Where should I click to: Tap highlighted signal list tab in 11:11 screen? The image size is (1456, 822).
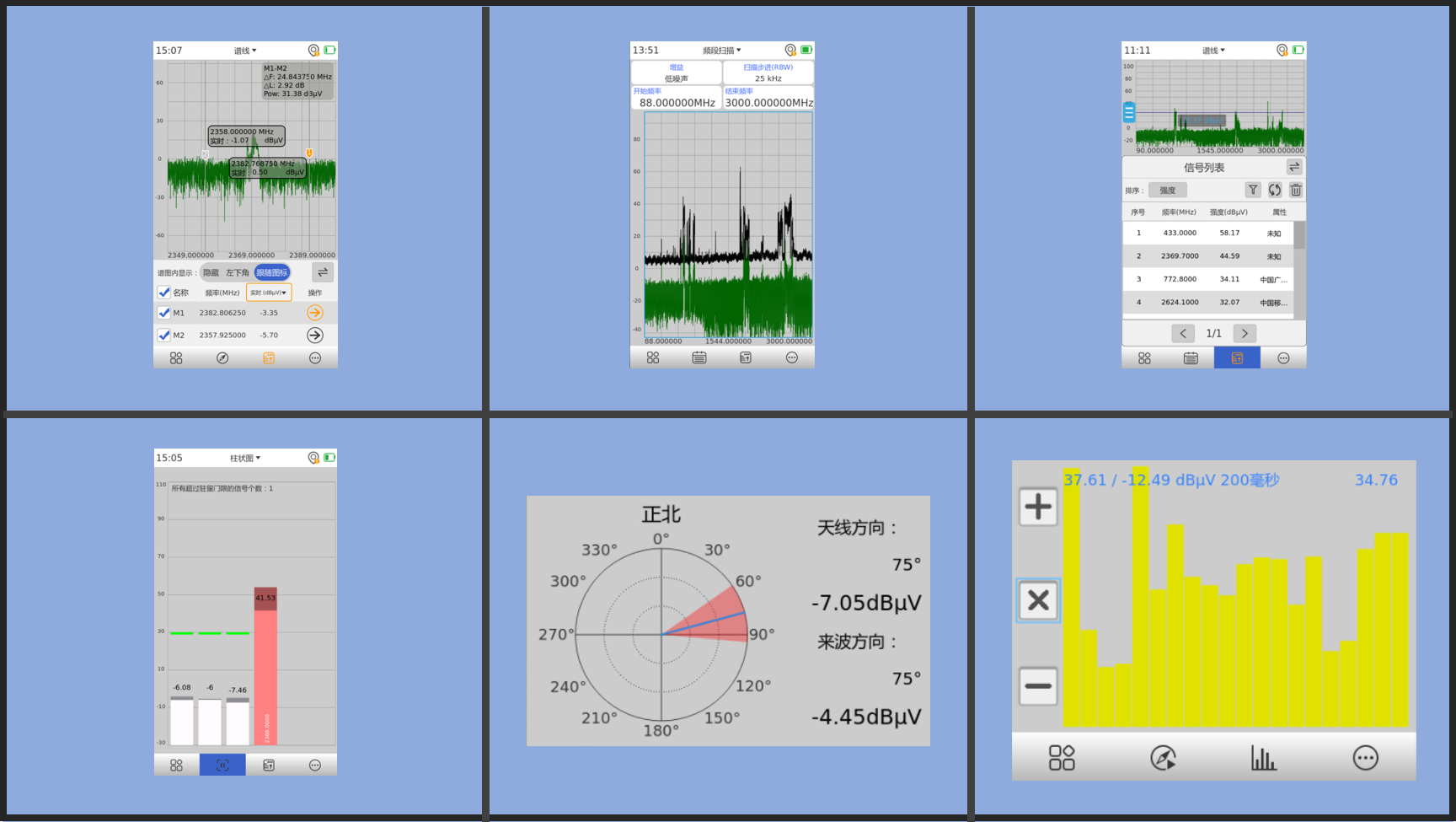[x=1237, y=358]
